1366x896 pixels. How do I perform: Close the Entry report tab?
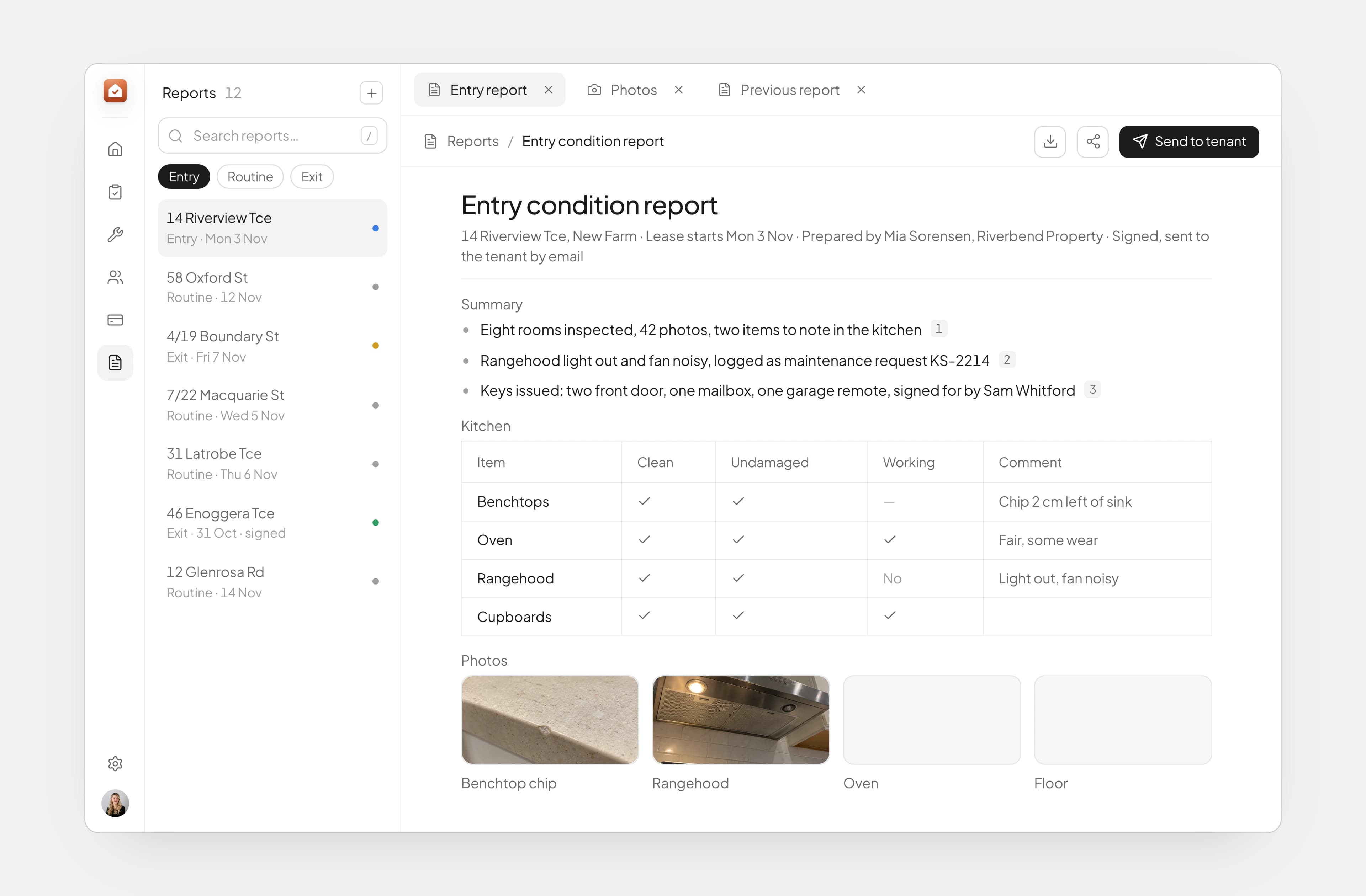[x=548, y=90]
